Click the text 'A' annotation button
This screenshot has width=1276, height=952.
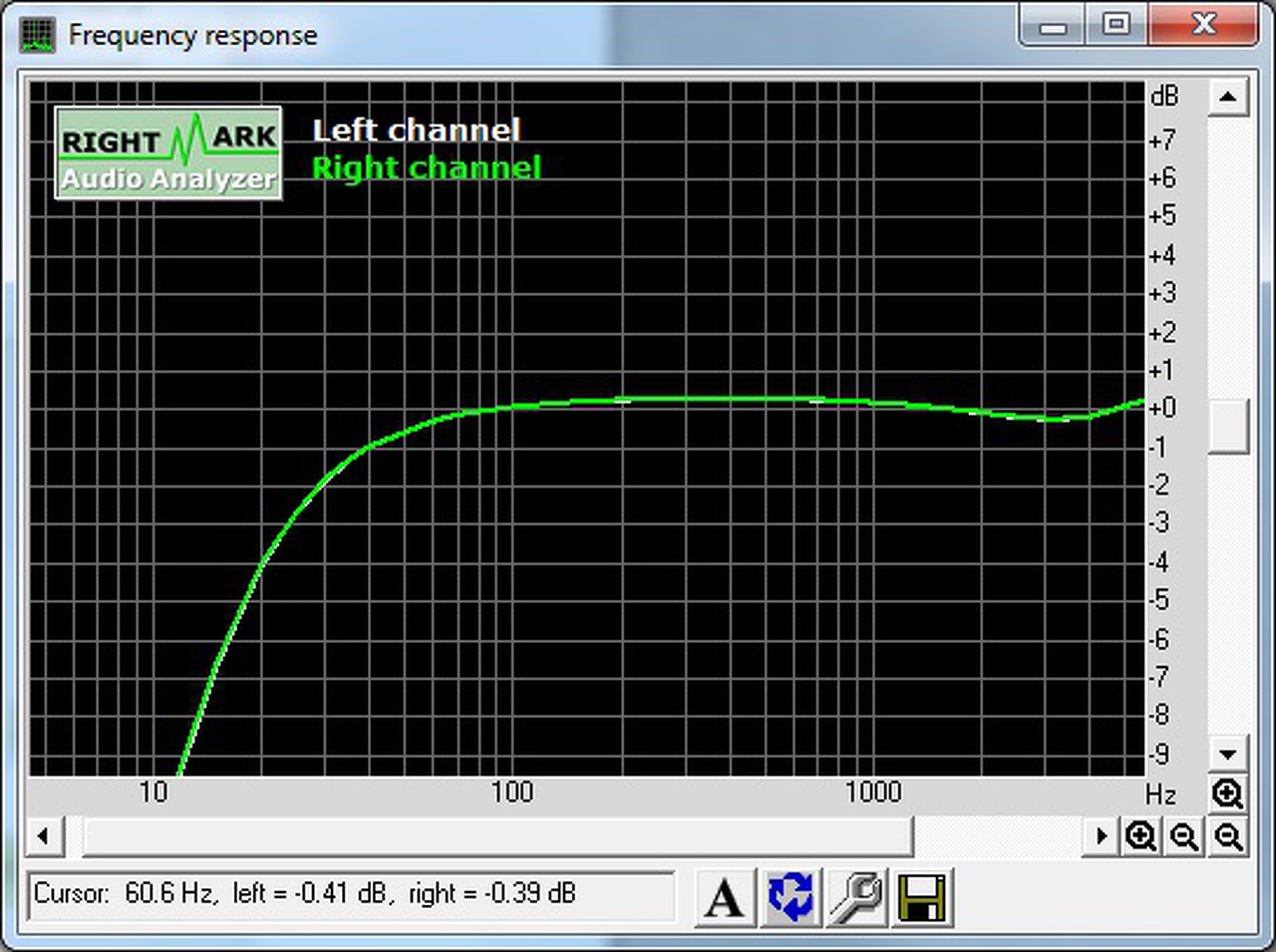725,897
